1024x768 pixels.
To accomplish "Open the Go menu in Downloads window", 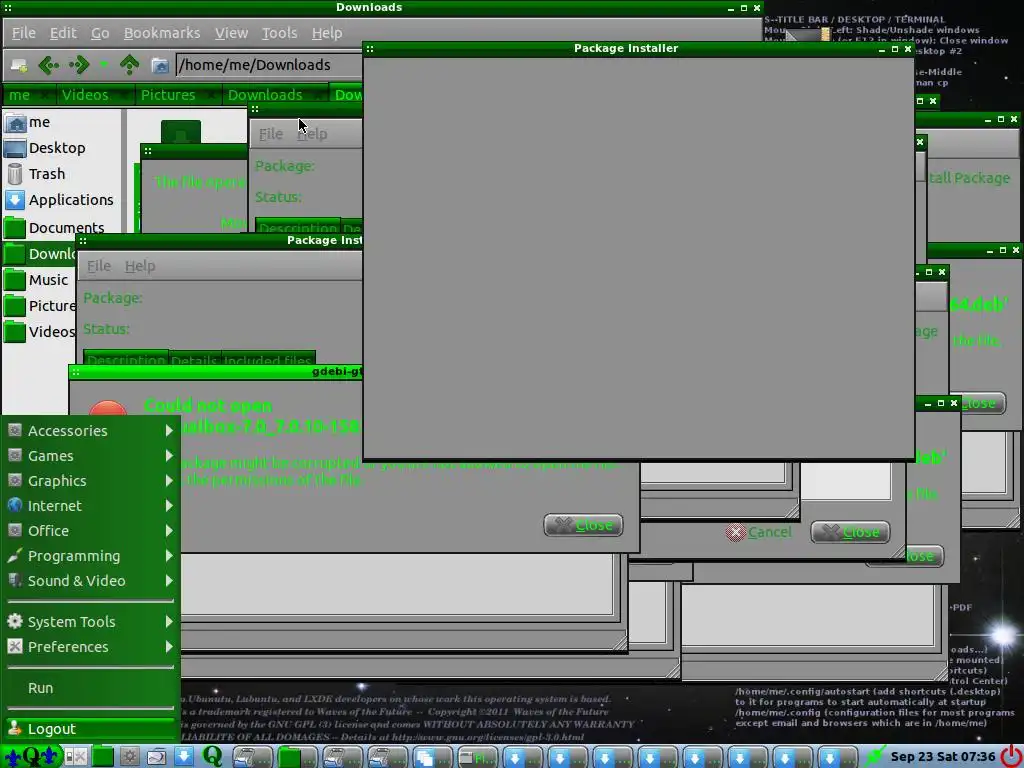I will tap(100, 33).
